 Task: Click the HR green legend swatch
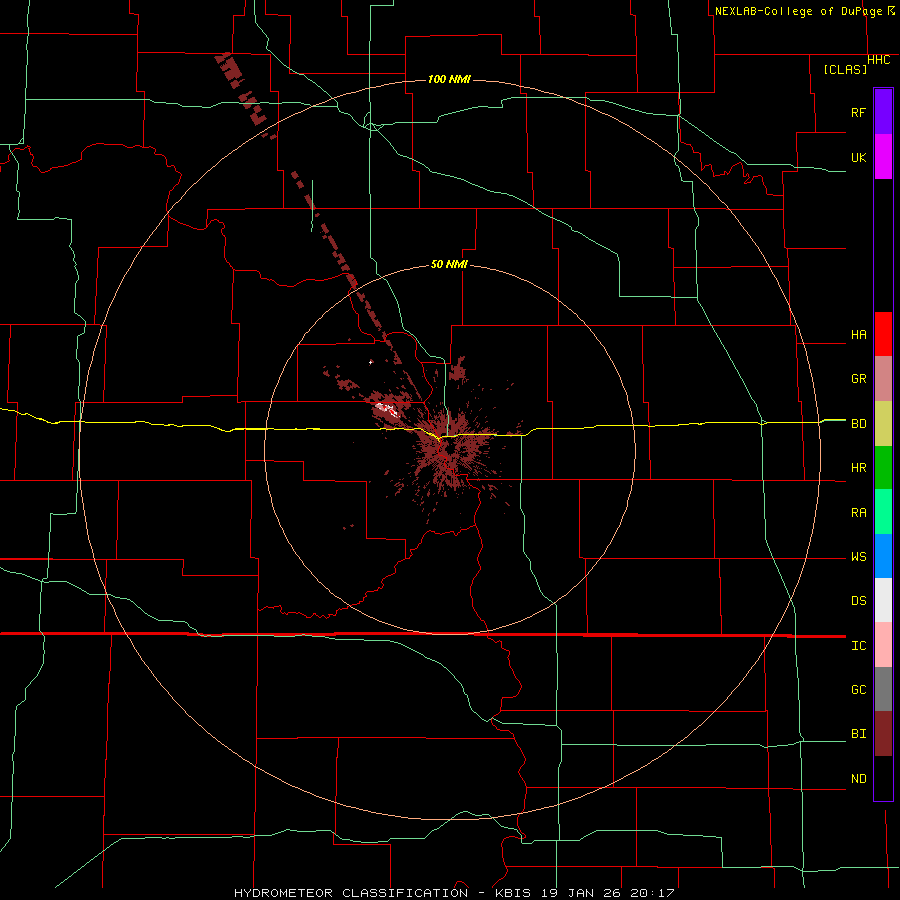click(x=883, y=468)
